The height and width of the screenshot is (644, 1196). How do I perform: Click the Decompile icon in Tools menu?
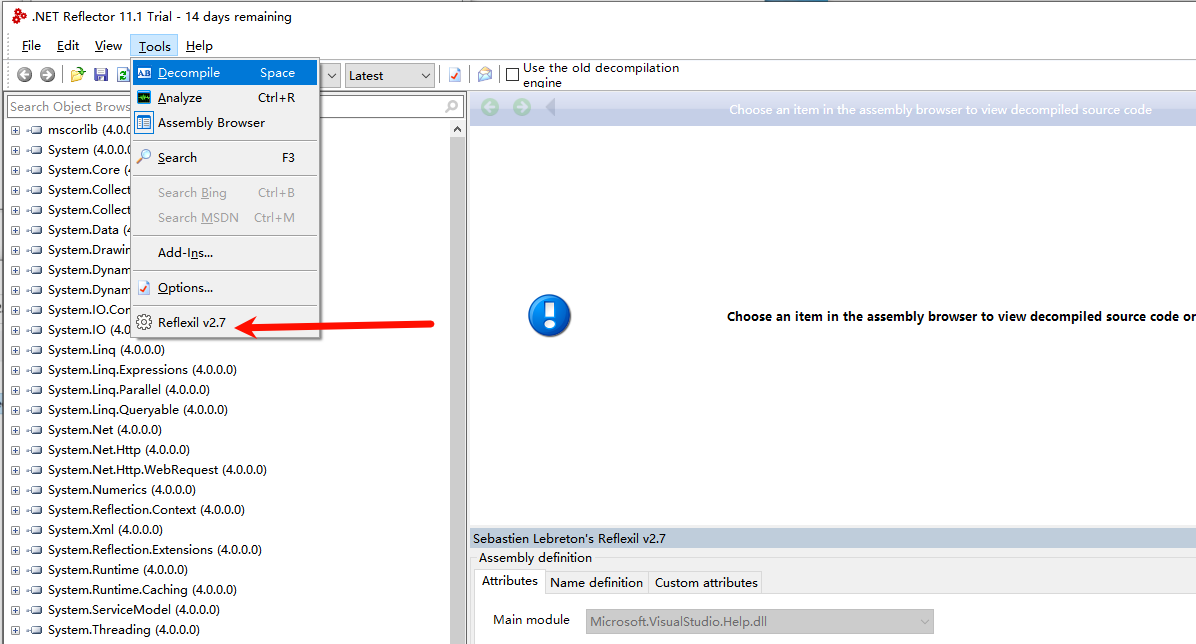(x=144, y=72)
